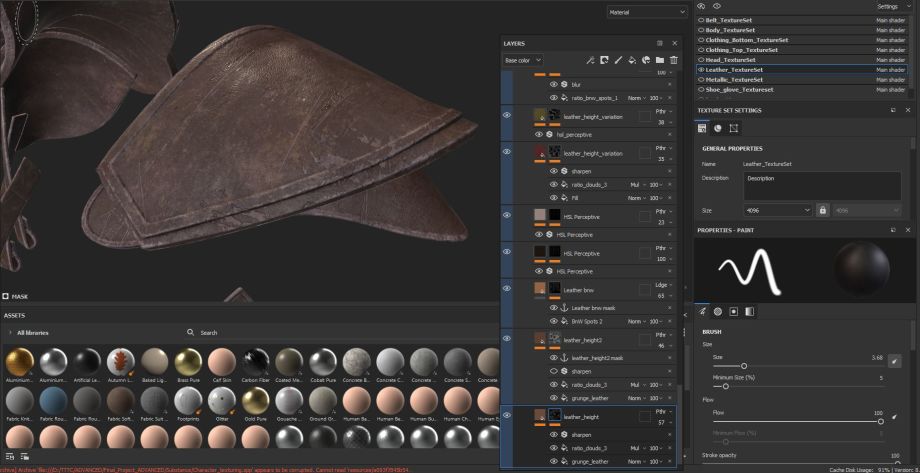Click the smart material icon in Layers toolbar
920x473 pixels.
[x=646, y=60]
